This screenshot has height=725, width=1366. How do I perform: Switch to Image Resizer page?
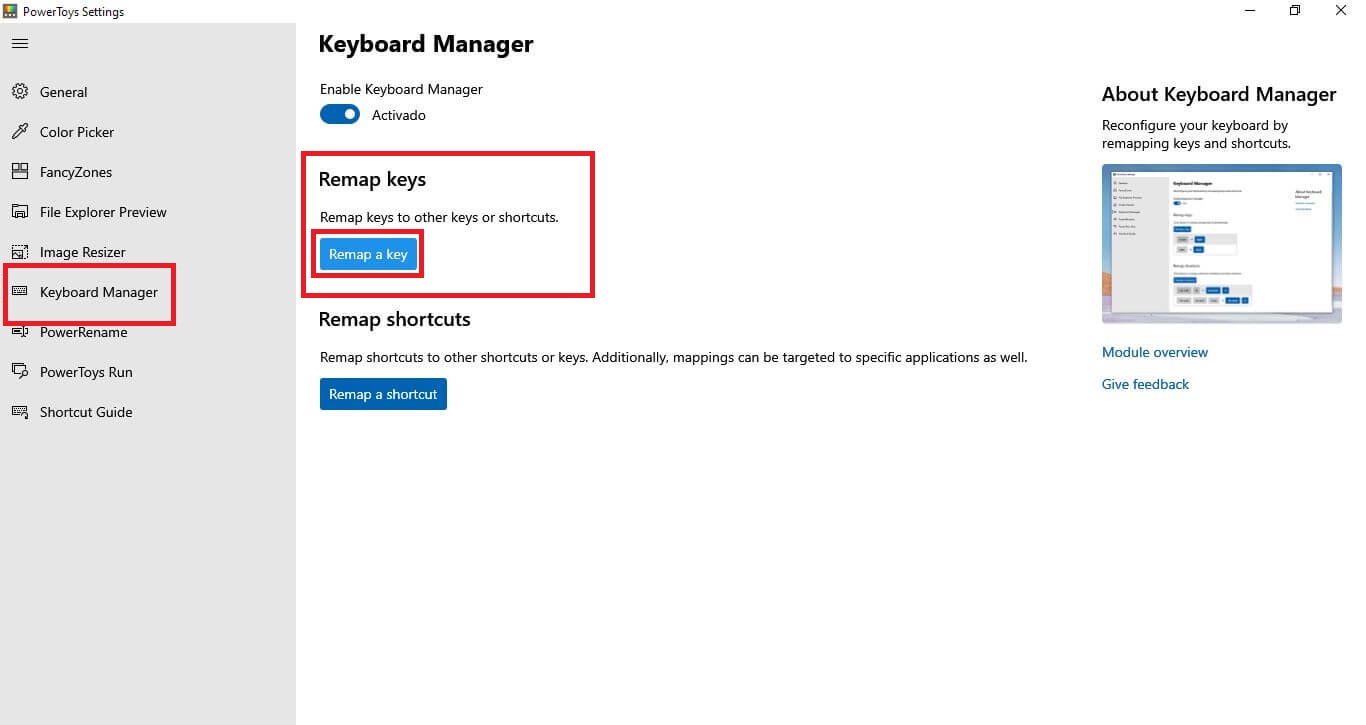point(148,252)
